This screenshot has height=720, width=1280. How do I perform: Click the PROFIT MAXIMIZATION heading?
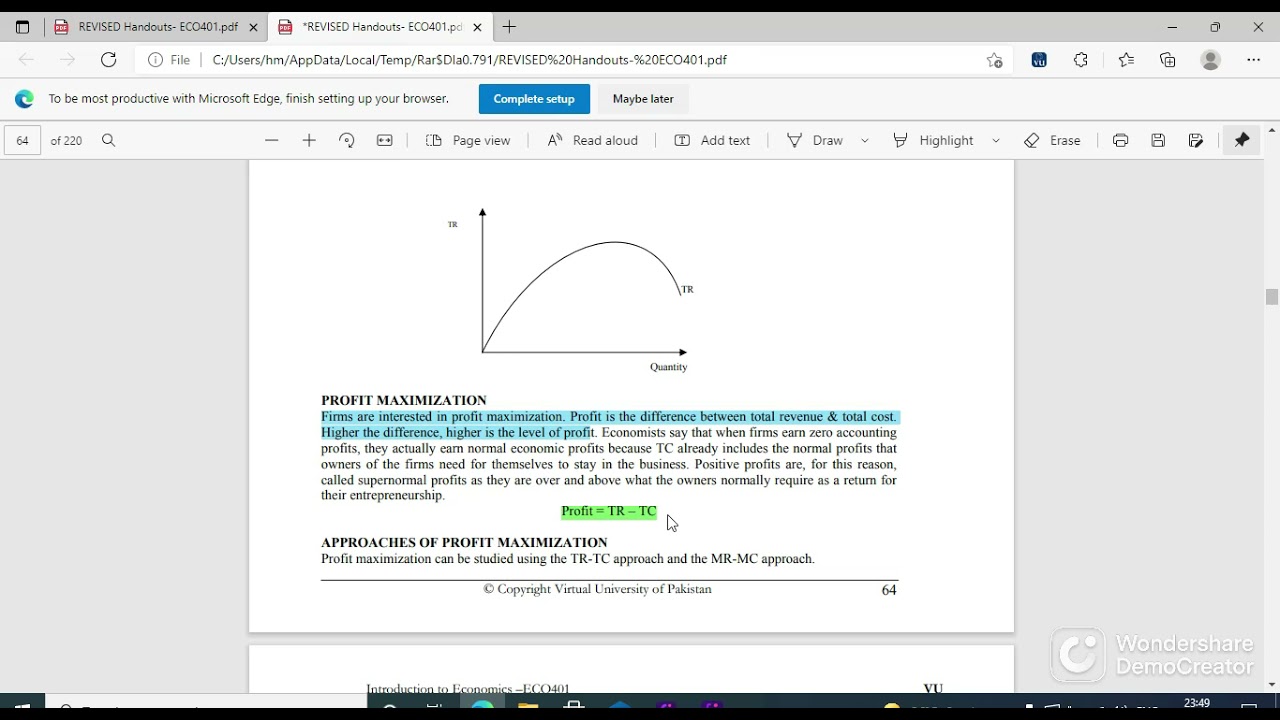pyautogui.click(x=404, y=400)
